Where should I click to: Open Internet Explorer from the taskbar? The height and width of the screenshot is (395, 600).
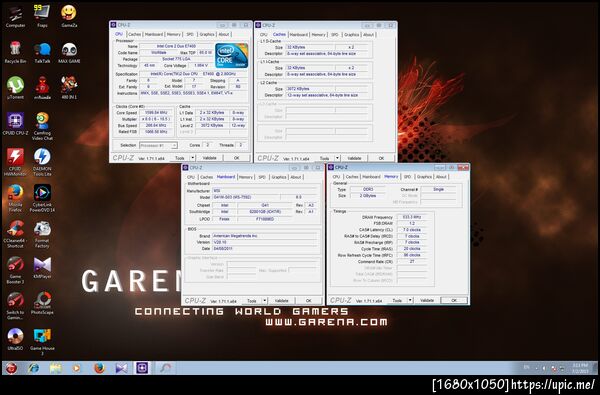(x=34, y=368)
